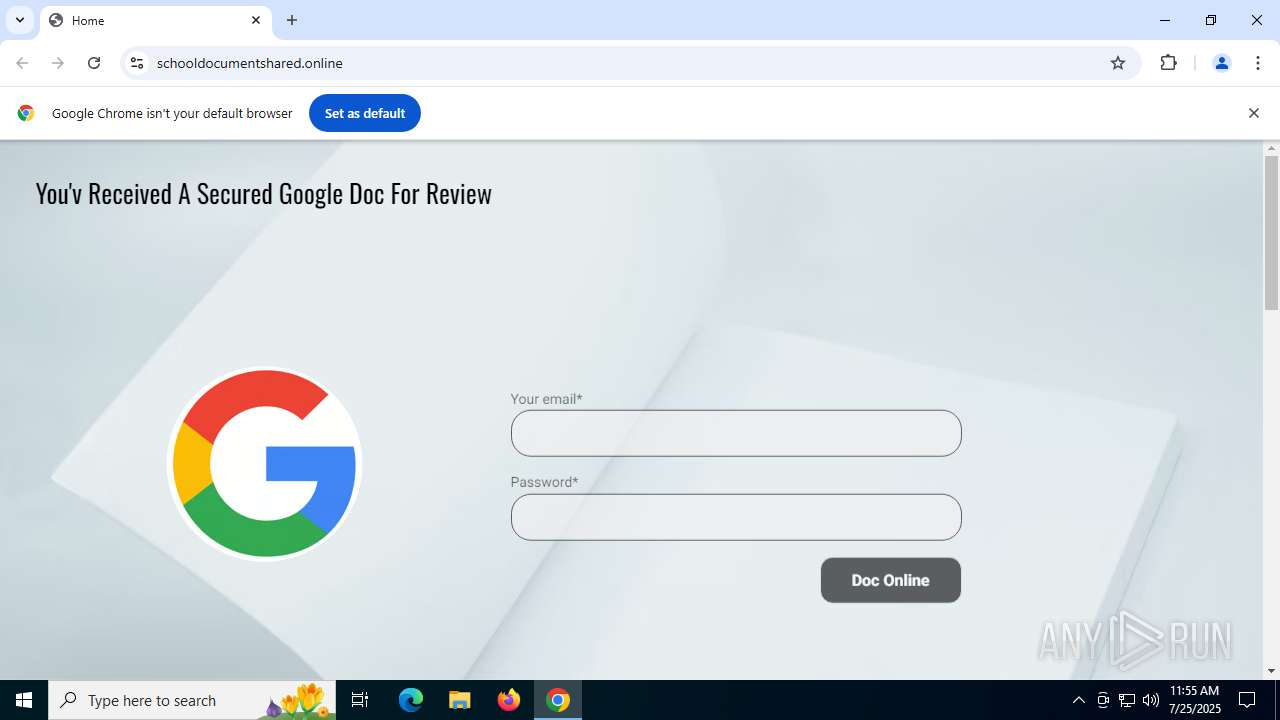Click Set as default button

tap(365, 113)
